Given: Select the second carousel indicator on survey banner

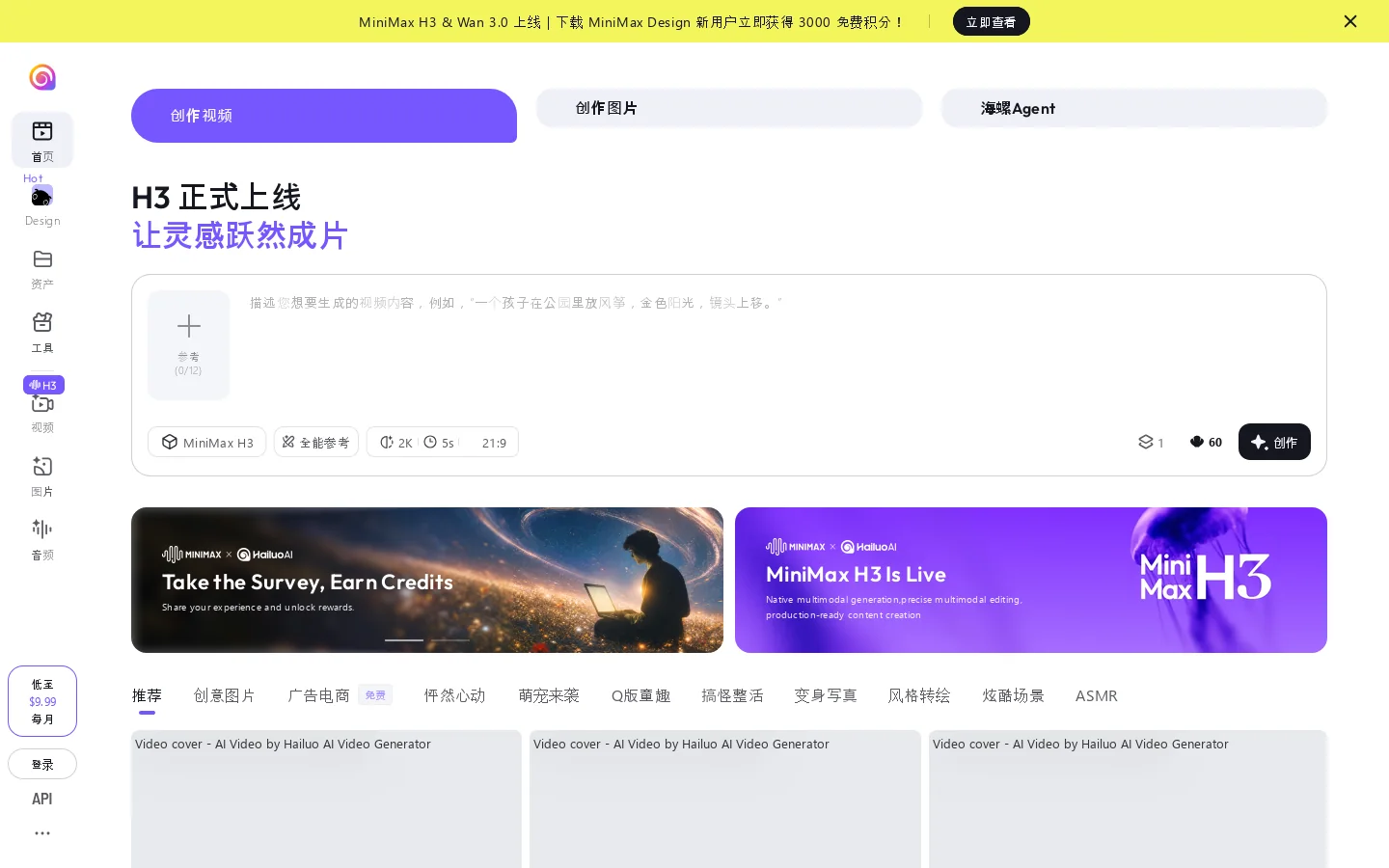Looking at the screenshot, I should coord(449,640).
